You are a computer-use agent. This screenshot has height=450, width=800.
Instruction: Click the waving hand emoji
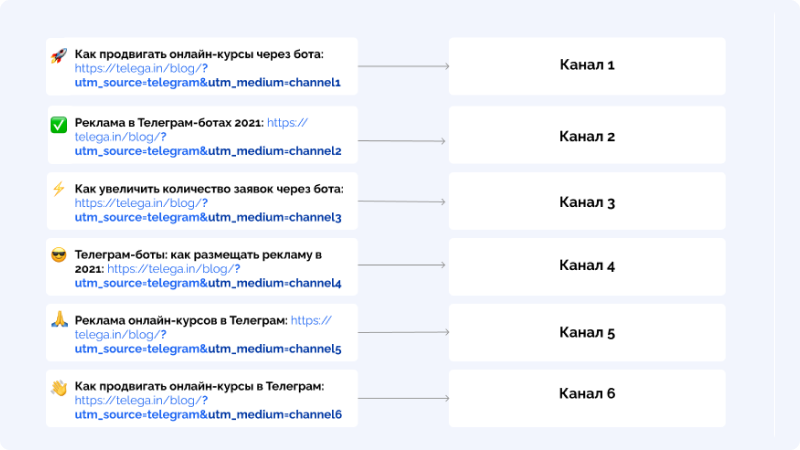tap(59, 387)
